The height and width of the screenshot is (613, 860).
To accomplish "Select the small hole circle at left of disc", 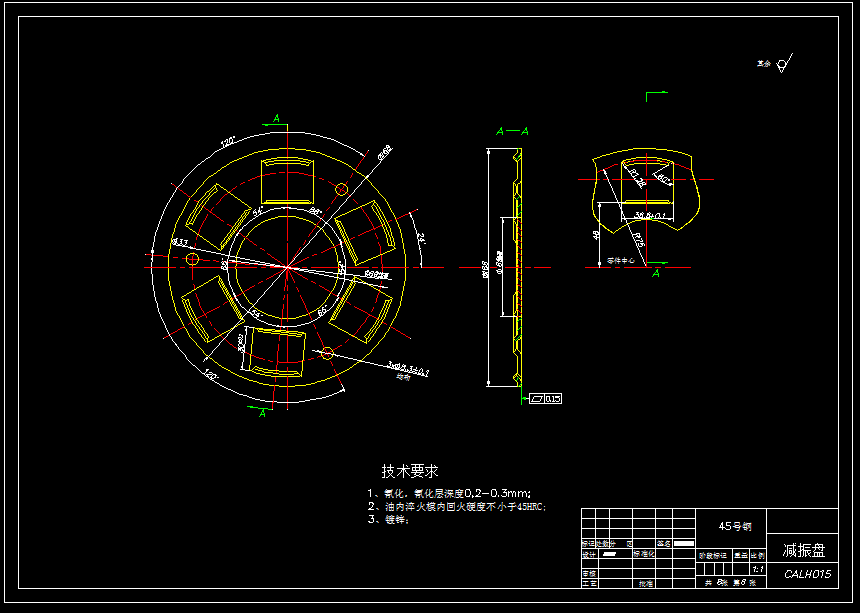I will 192,259.
